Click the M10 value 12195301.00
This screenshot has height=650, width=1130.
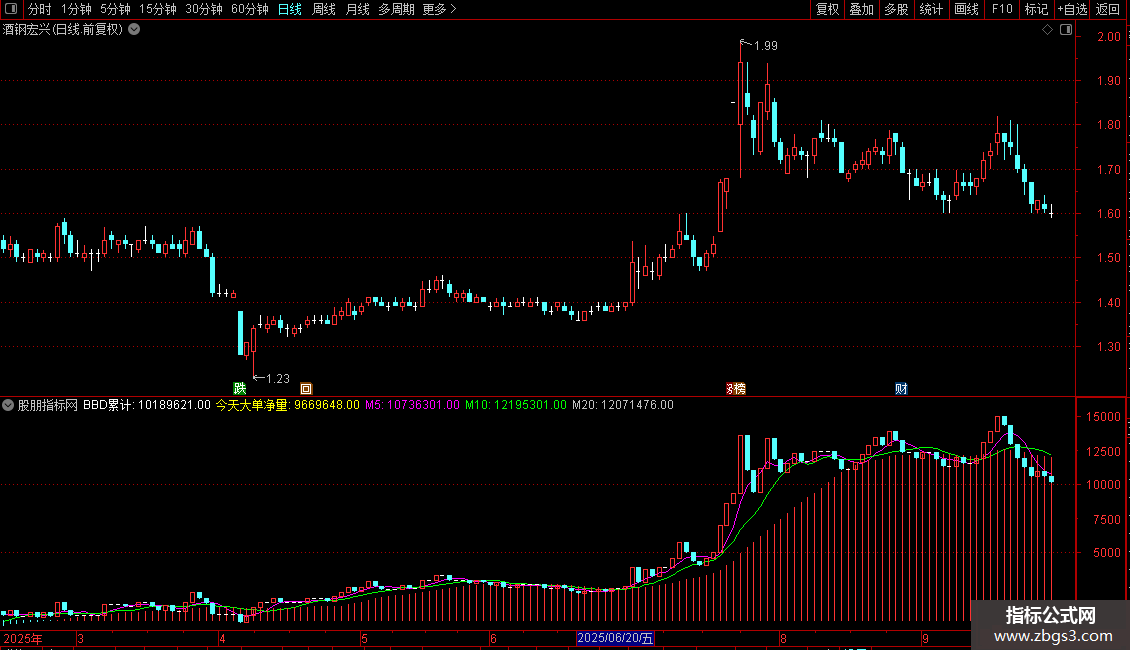pos(530,405)
